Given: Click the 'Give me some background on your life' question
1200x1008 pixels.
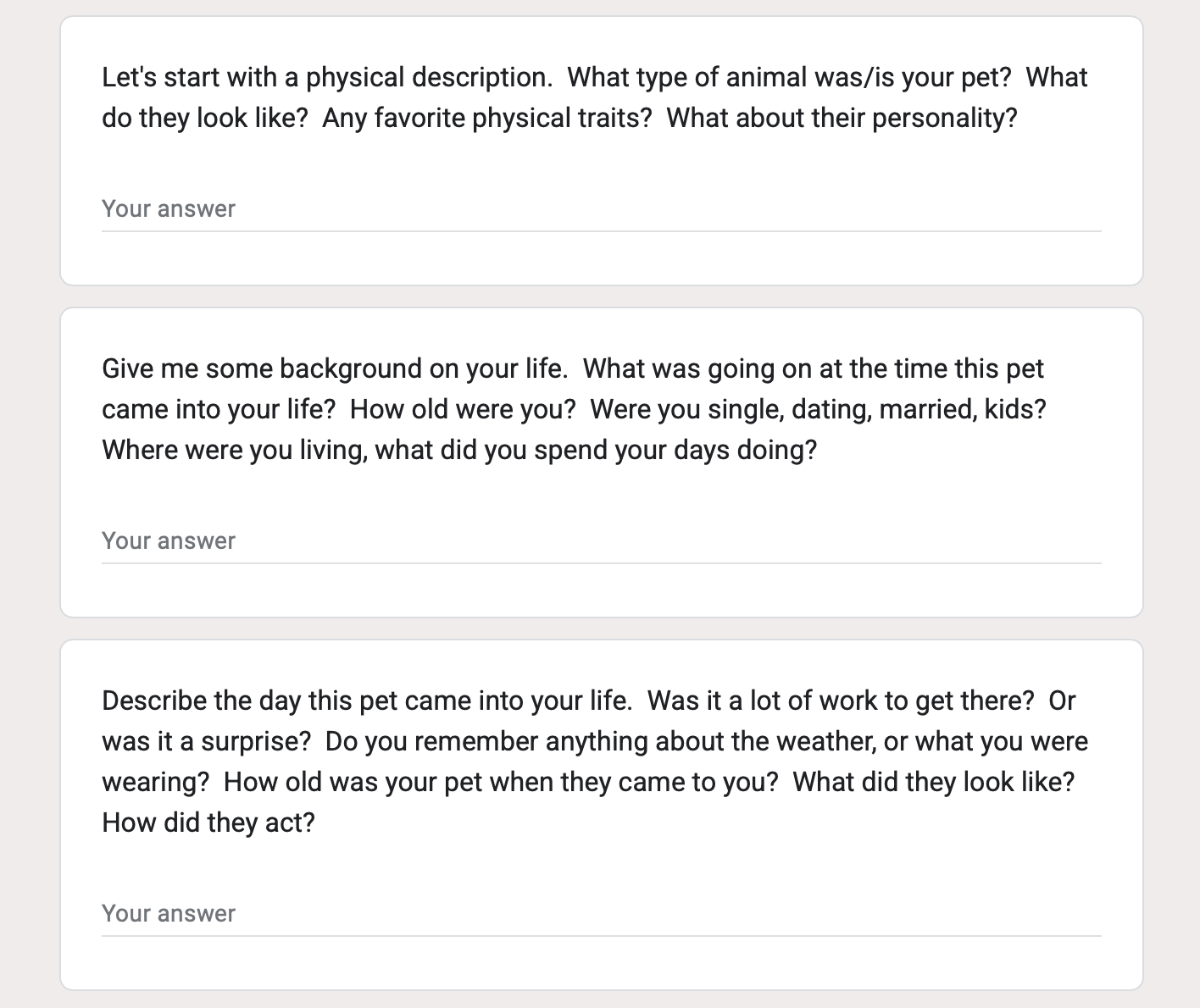Looking at the screenshot, I should point(335,369).
